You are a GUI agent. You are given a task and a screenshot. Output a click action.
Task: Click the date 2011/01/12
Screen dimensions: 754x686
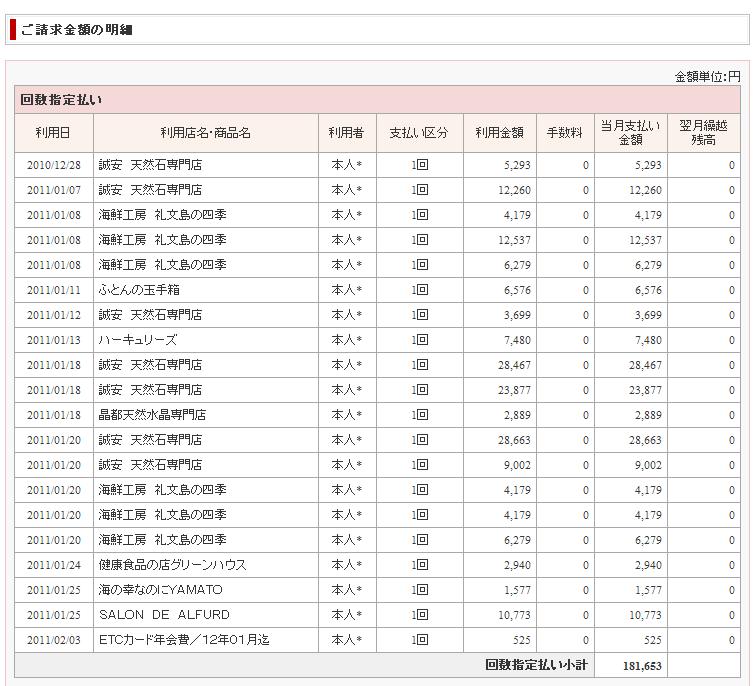54,315
